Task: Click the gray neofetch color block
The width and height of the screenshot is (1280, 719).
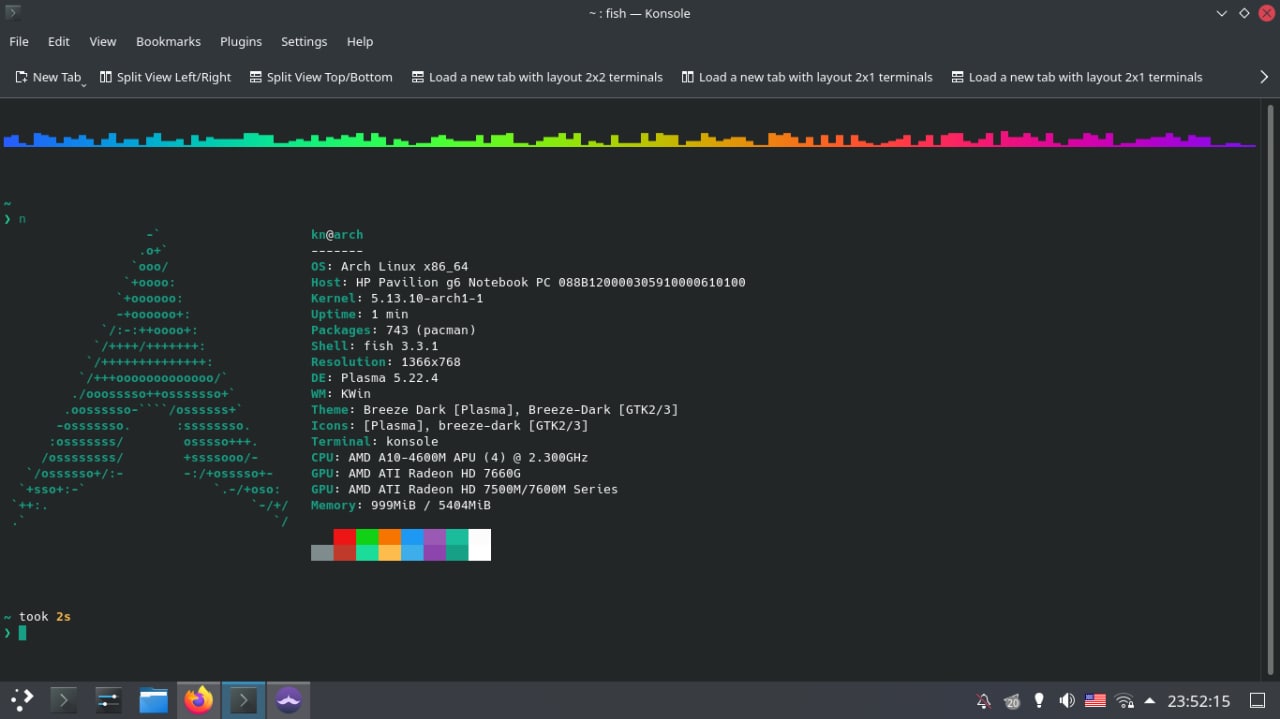Action: 322,552
